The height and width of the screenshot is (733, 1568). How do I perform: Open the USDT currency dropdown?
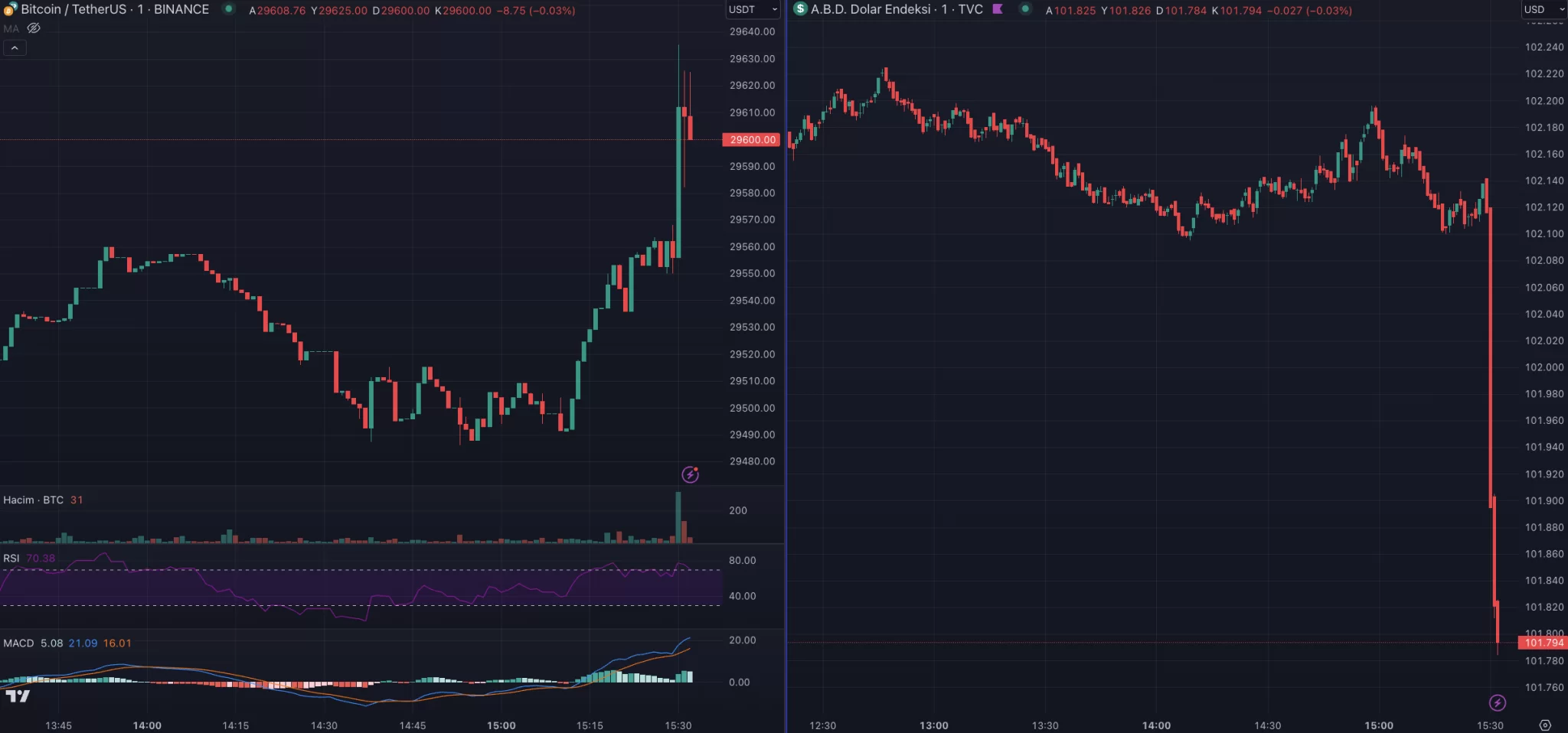[752, 9]
